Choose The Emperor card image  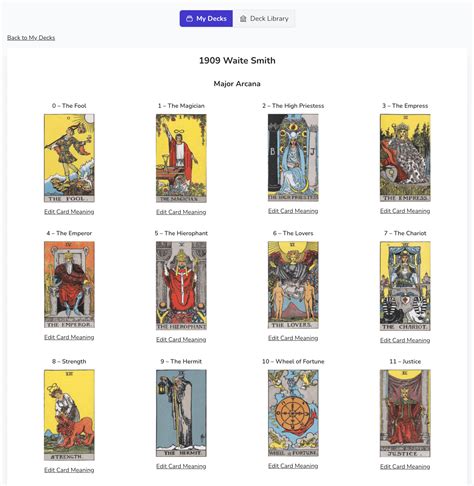coord(69,285)
